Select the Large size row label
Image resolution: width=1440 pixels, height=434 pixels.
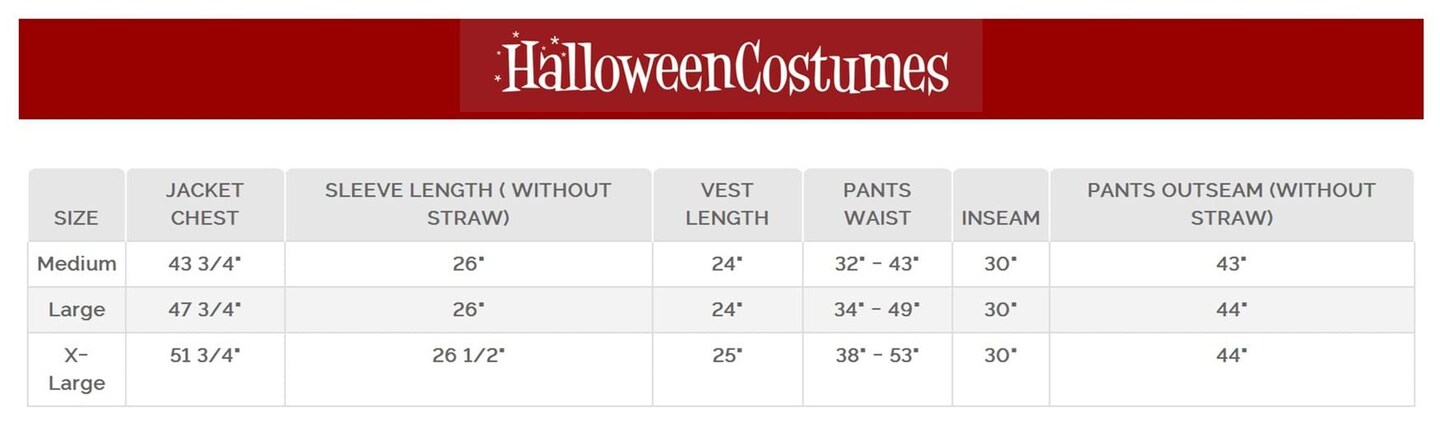point(76,310)
